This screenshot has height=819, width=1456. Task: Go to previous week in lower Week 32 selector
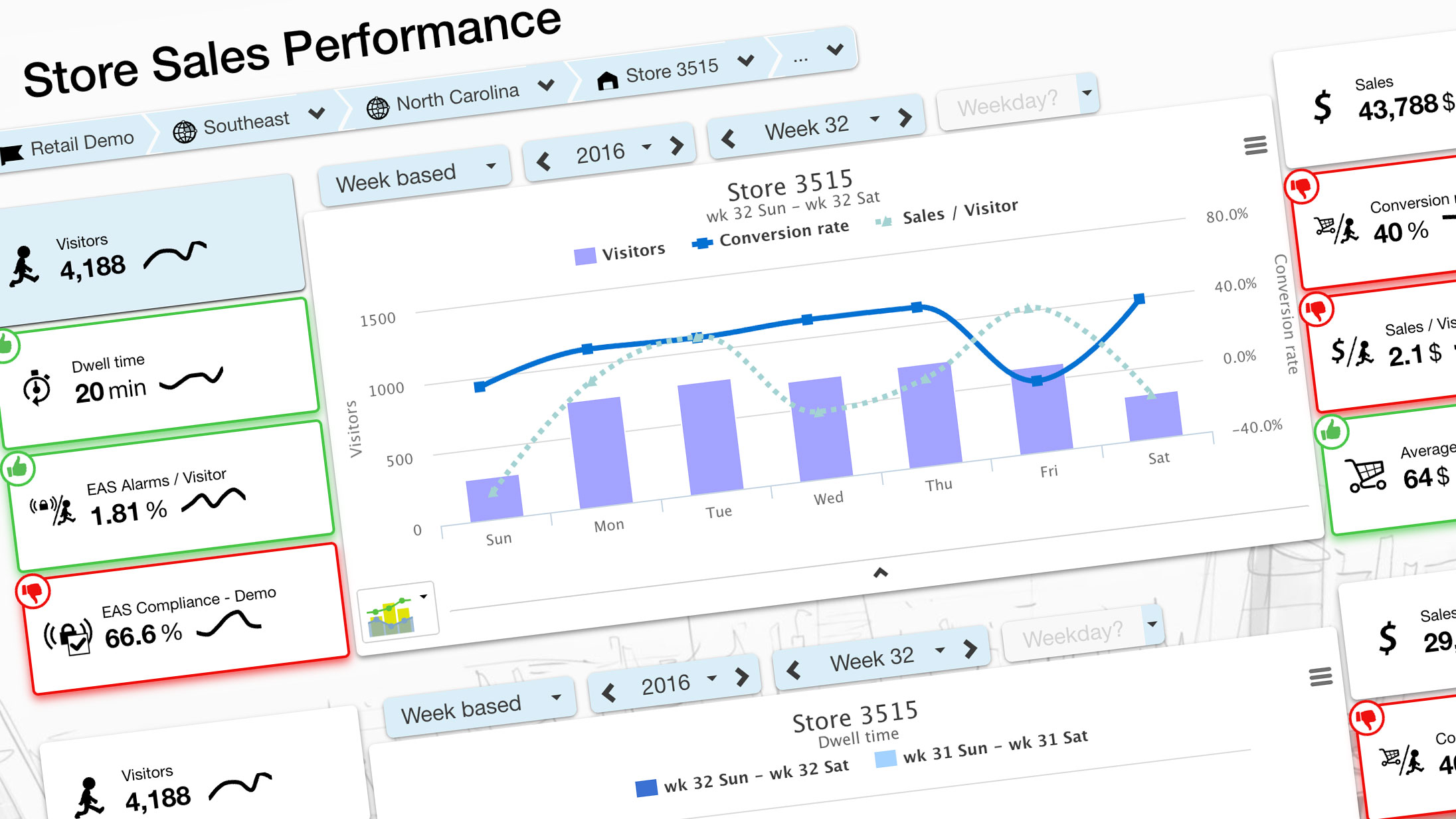click(x=794, y=670)
